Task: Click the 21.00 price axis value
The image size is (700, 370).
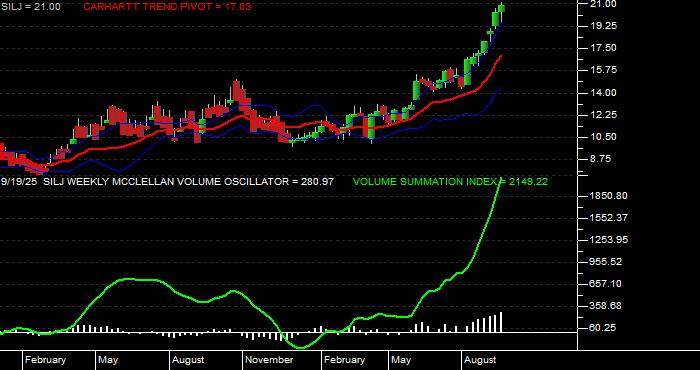Action: tap(604, 4)
